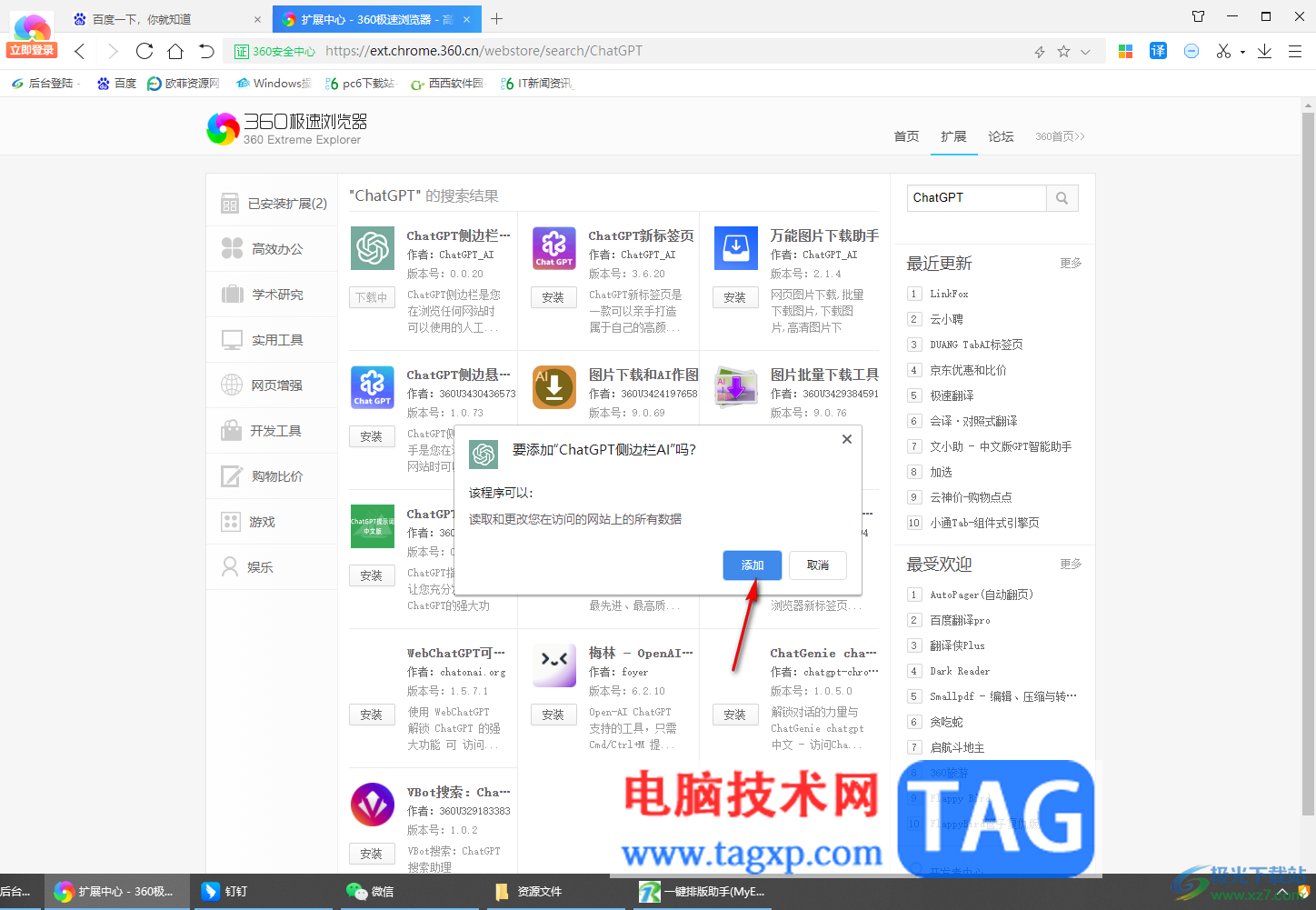
Task: Open the colorful apps grid icon
Action: coord(1125,52)
